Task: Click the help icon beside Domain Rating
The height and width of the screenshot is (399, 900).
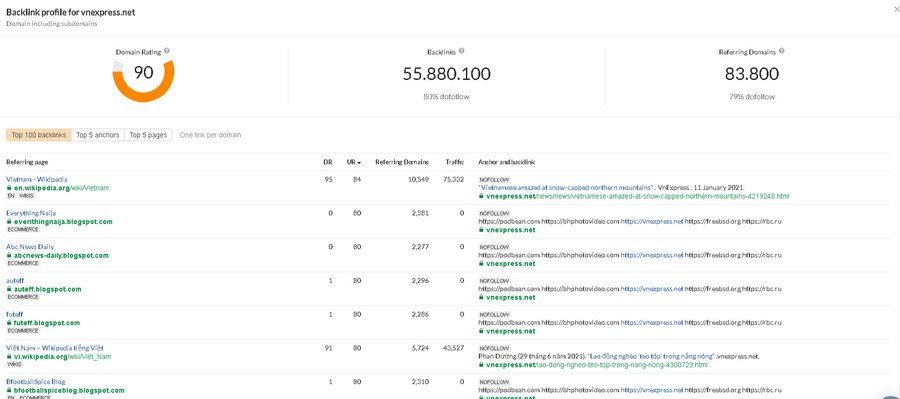Action: coord(167,51)
